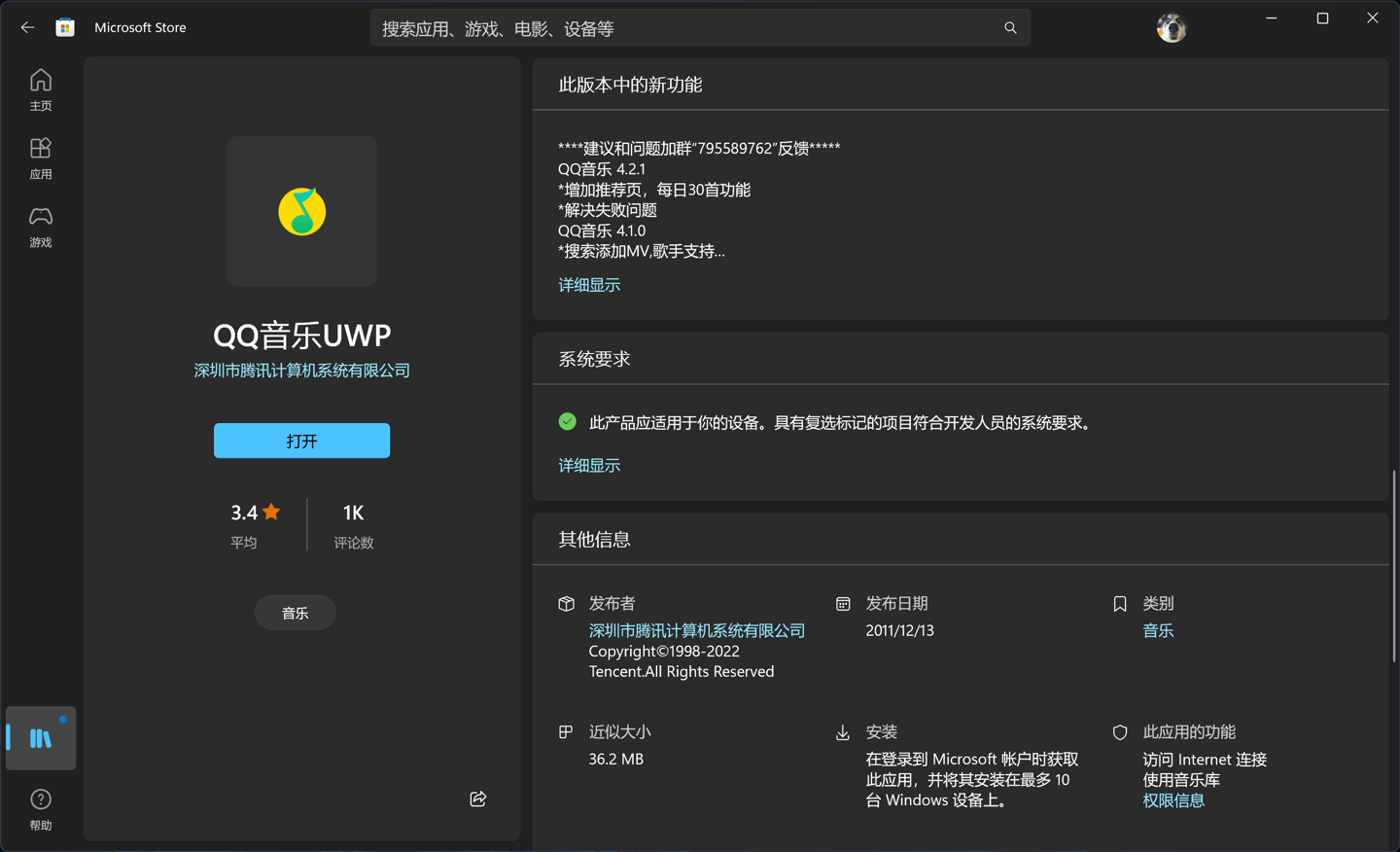Open the Home (主页) sidebar page

click(41, 90)
